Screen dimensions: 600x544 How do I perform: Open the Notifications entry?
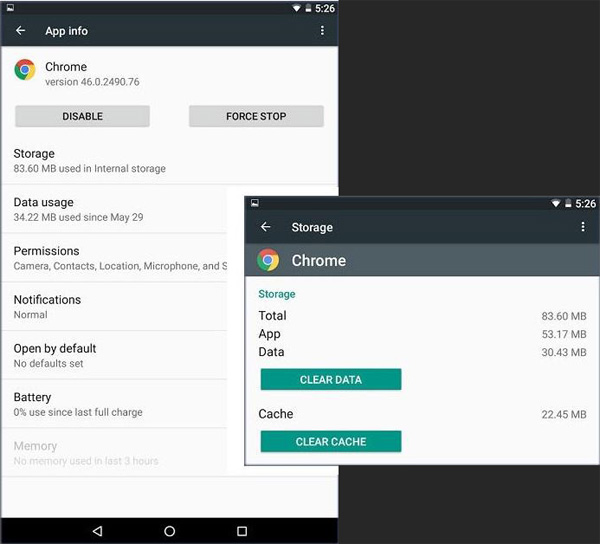pyautogui.click(x=120, y=306)
